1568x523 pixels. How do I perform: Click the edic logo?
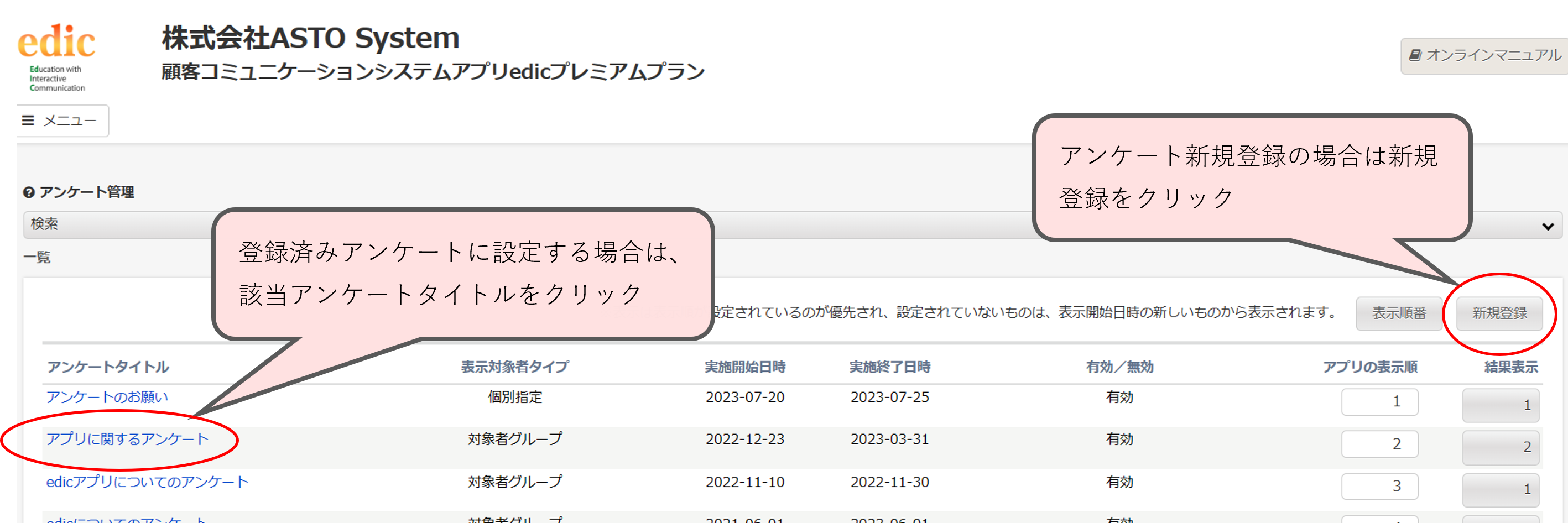coord(56,57)
